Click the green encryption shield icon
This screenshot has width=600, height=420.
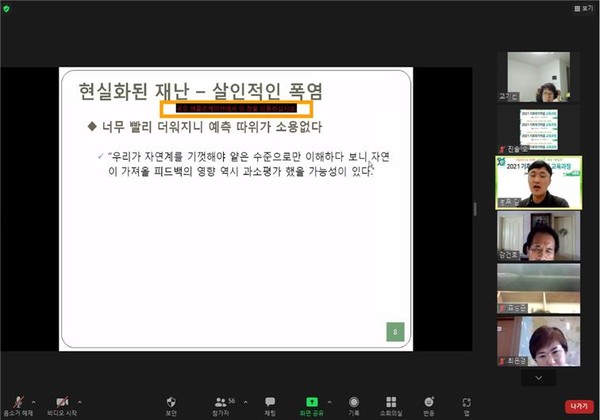pyautogui.click(x=8, y=8)
